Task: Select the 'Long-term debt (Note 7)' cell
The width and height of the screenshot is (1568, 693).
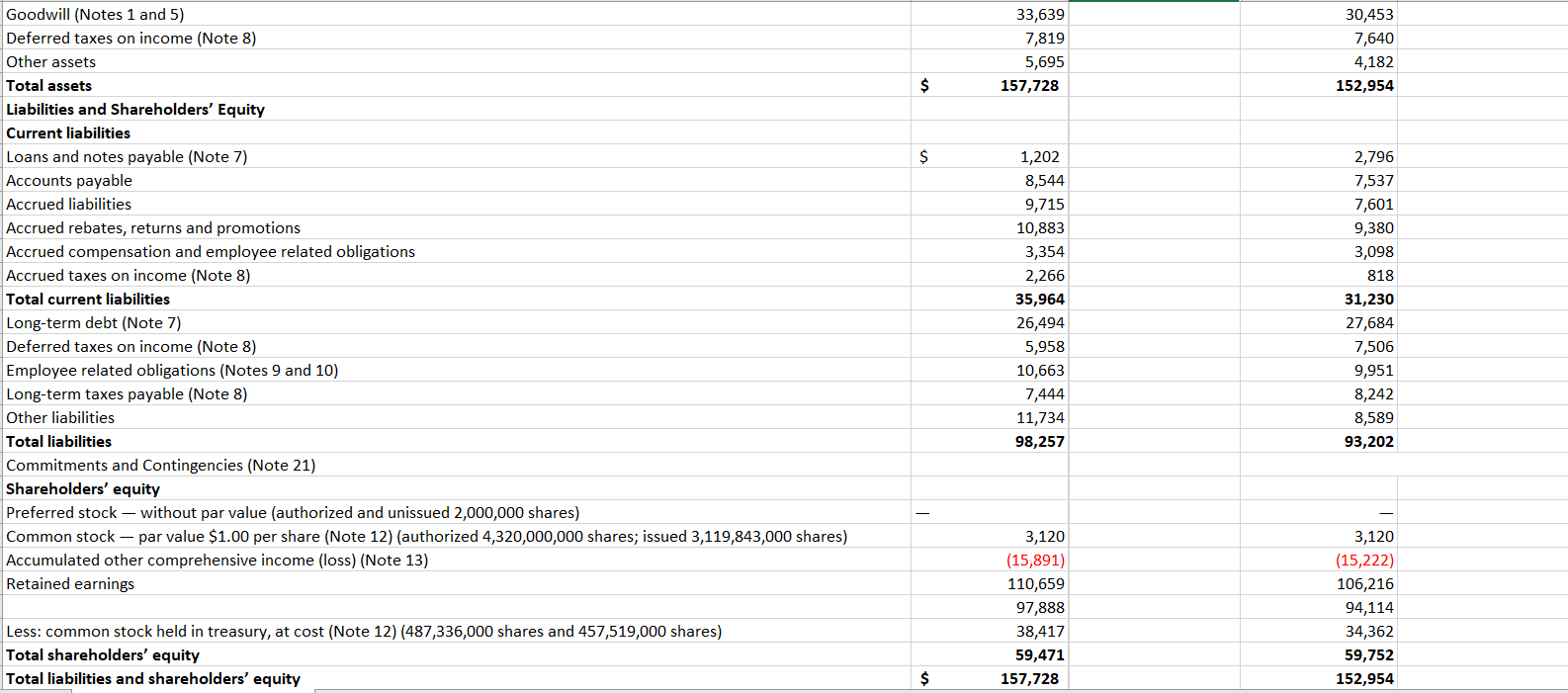Action: [458, 322]
